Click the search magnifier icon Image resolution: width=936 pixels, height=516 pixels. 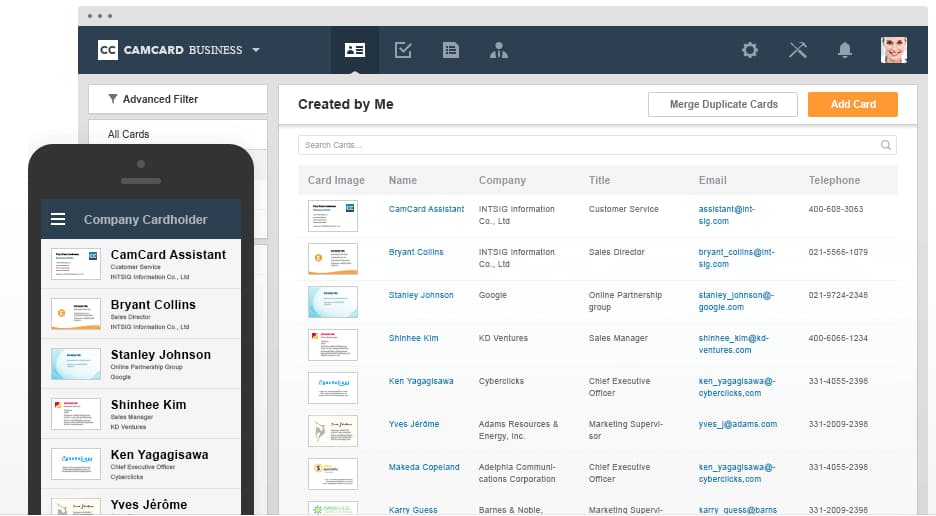point(886,145)
